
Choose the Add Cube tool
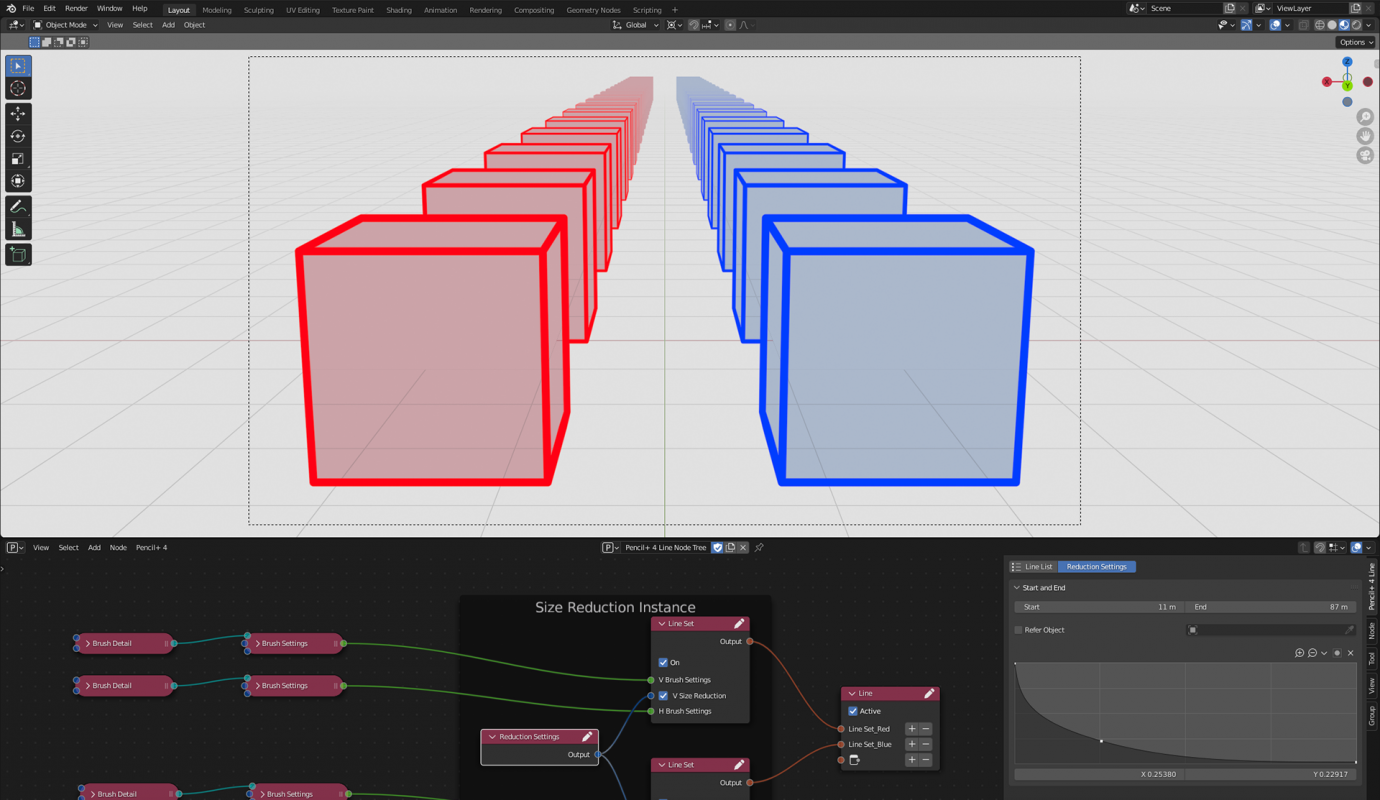(x=17, y=254)
